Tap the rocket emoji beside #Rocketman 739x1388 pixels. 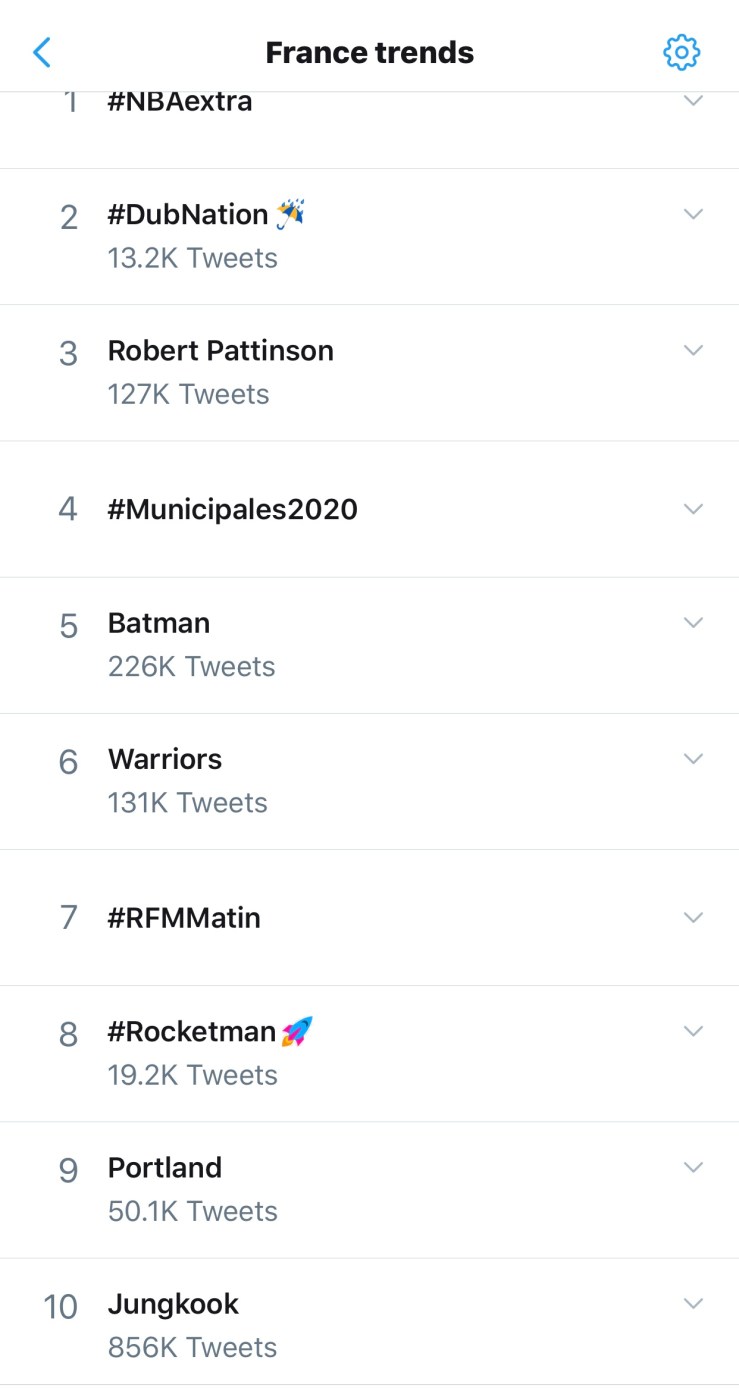click(x=297, y=1031)
